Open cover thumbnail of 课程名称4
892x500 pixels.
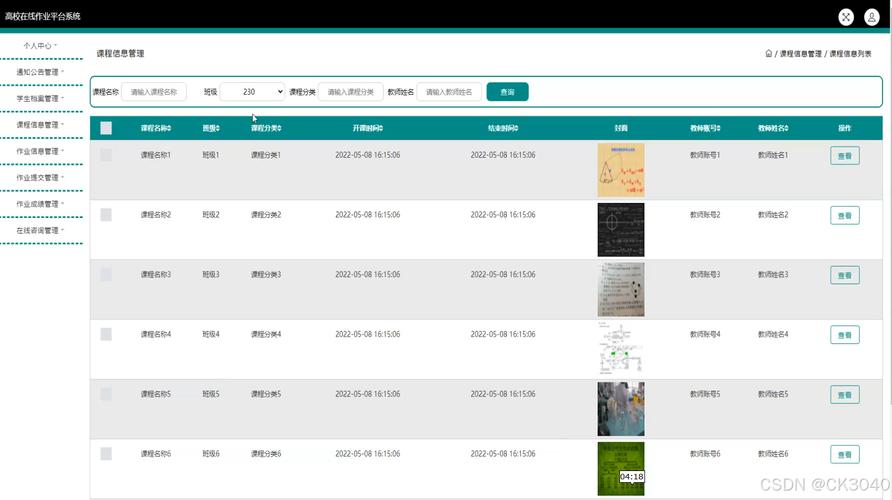pyautogui.click(x=621, y=349)
